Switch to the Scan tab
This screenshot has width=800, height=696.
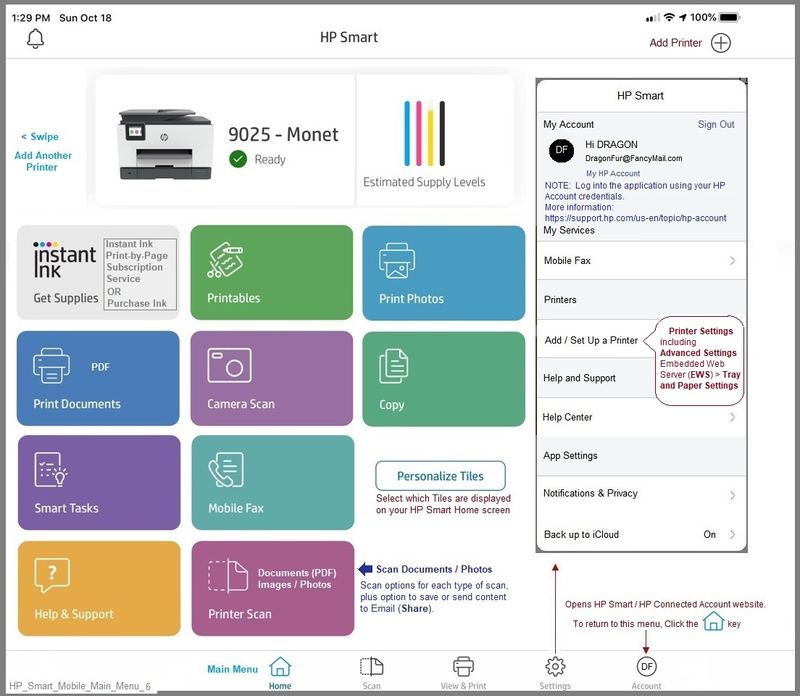[371, 673]
